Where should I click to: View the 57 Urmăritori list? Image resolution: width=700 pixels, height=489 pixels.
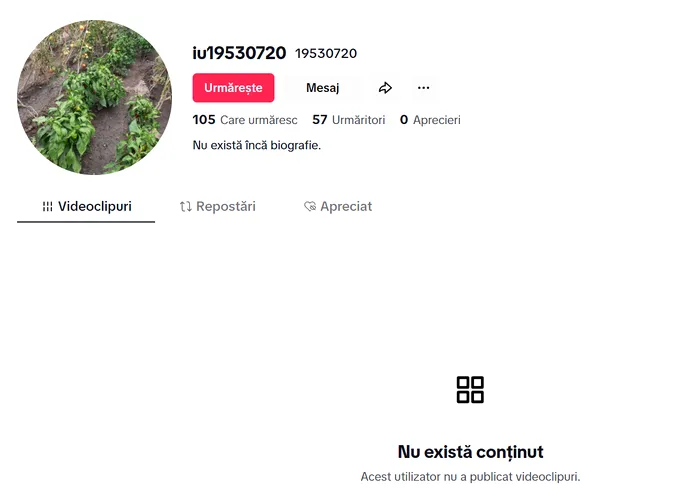point(348,120)
